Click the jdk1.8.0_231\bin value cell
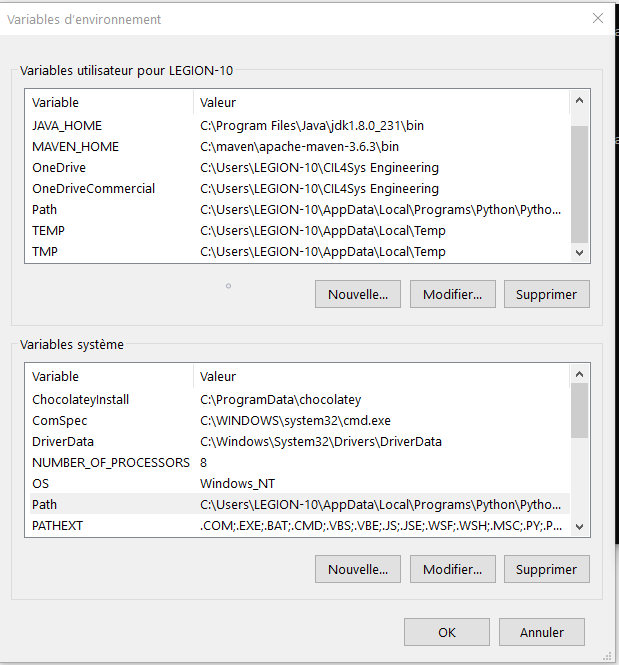Viewport: 619px width, 665px height. (312, 126)
